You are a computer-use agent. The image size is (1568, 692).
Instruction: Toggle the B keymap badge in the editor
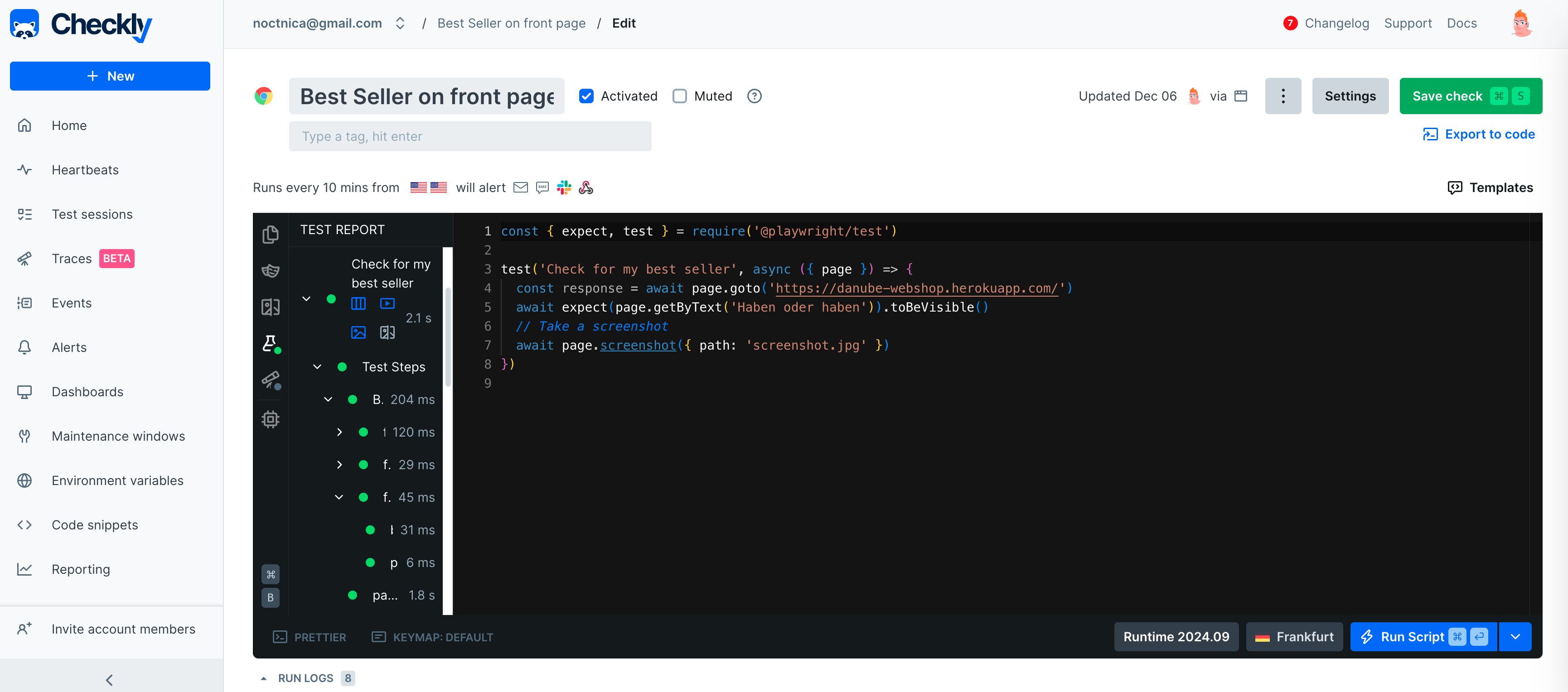pyautogui.click(x=270, y=597)
